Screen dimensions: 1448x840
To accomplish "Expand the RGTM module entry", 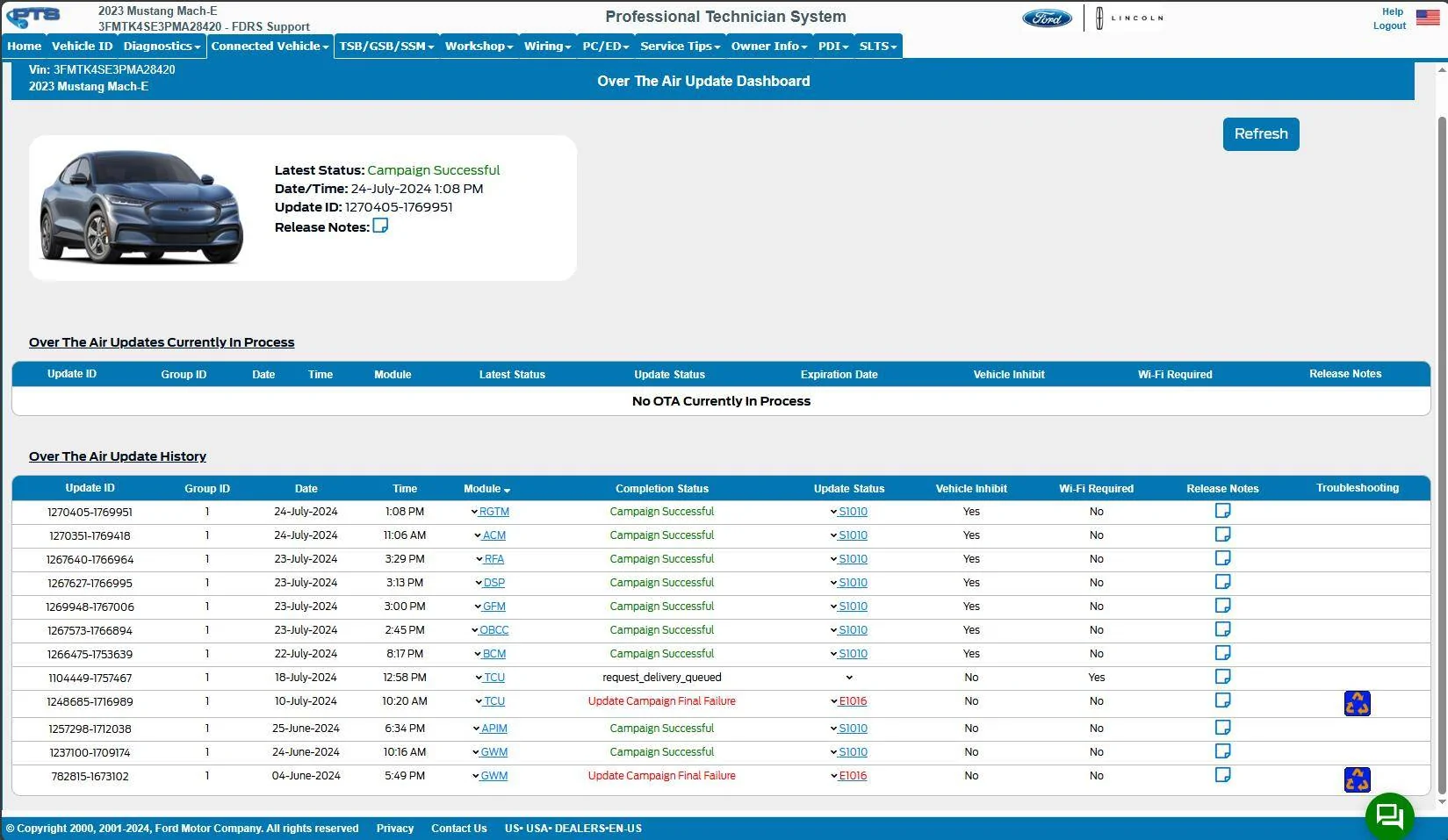I will pyautogui.click(x=490, y=512).
